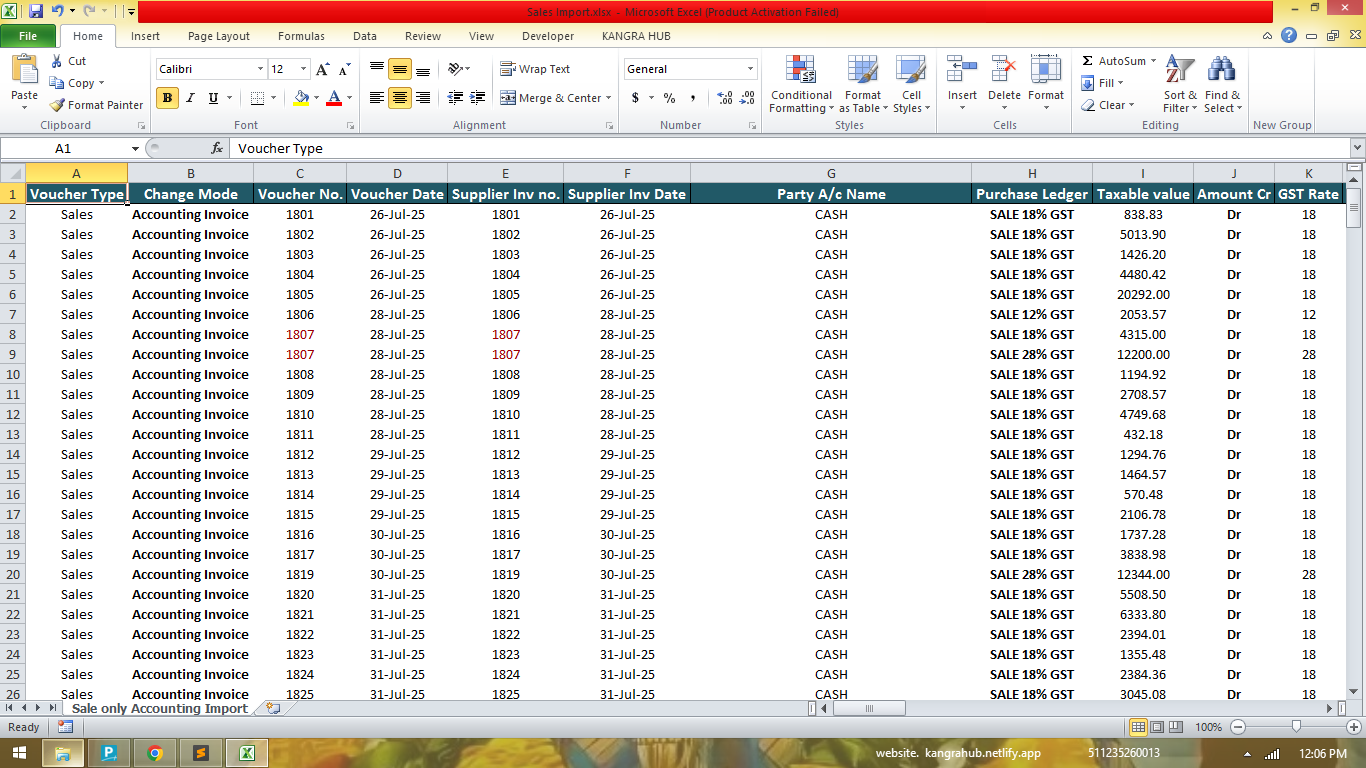This screenshot has width=1366, height=768.
Task: Open the green File button
Action: click(x=28, y=36)
